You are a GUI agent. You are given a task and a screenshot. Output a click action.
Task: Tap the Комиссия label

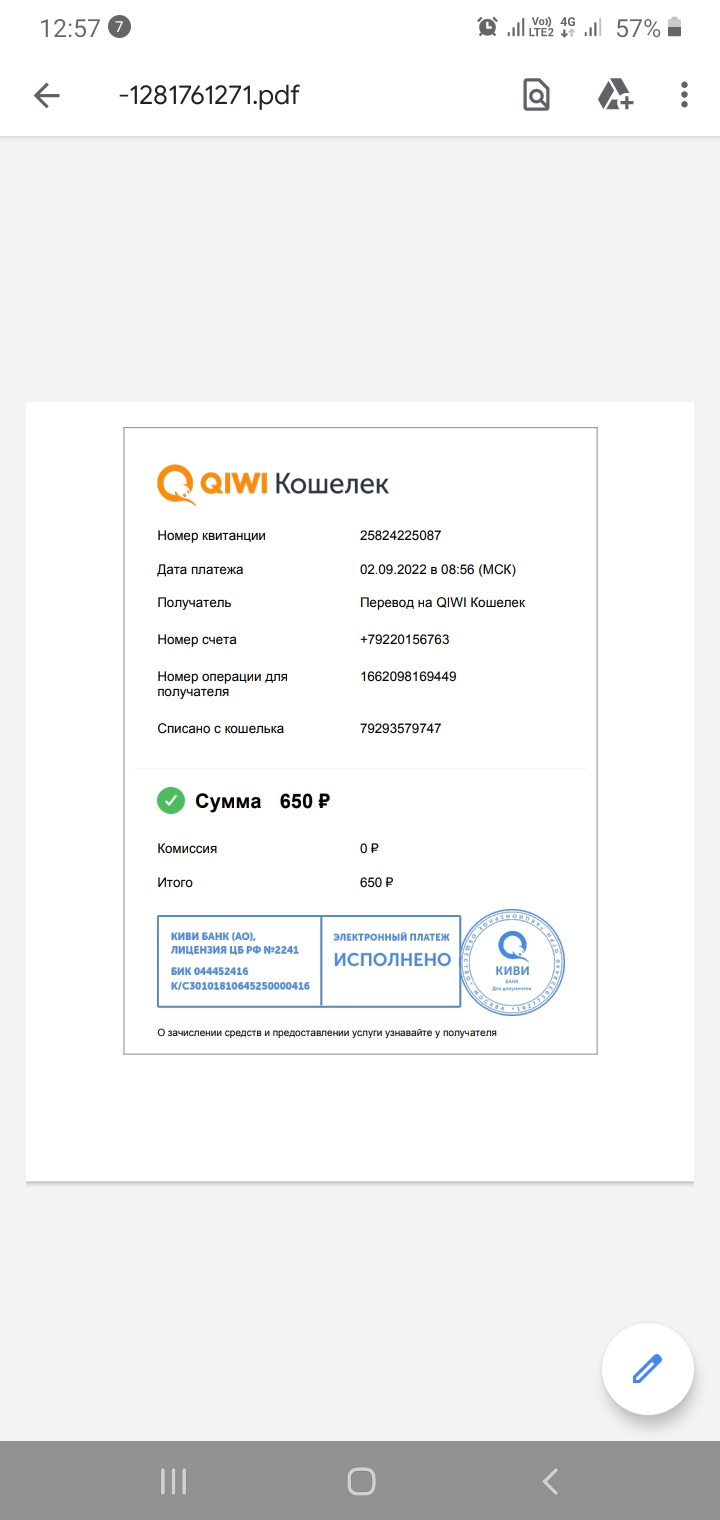(x=187, y=849)
